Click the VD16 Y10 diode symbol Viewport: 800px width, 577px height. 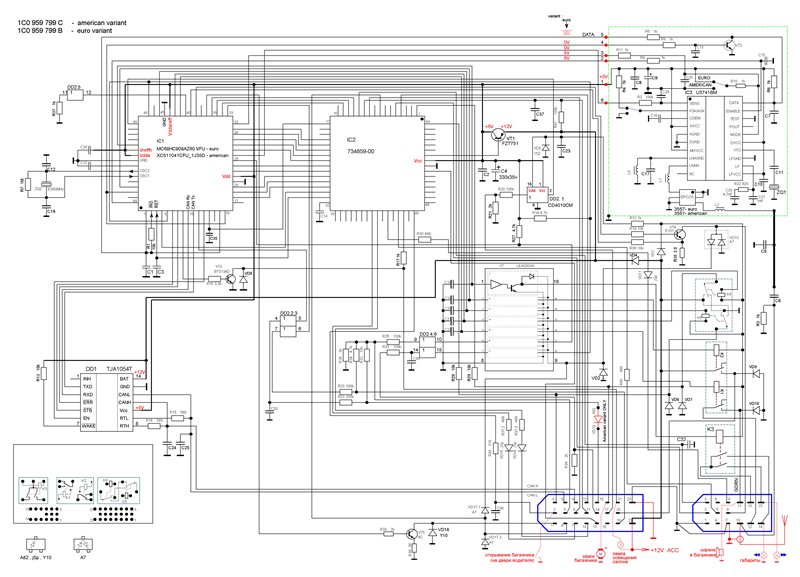pos(433,532)
